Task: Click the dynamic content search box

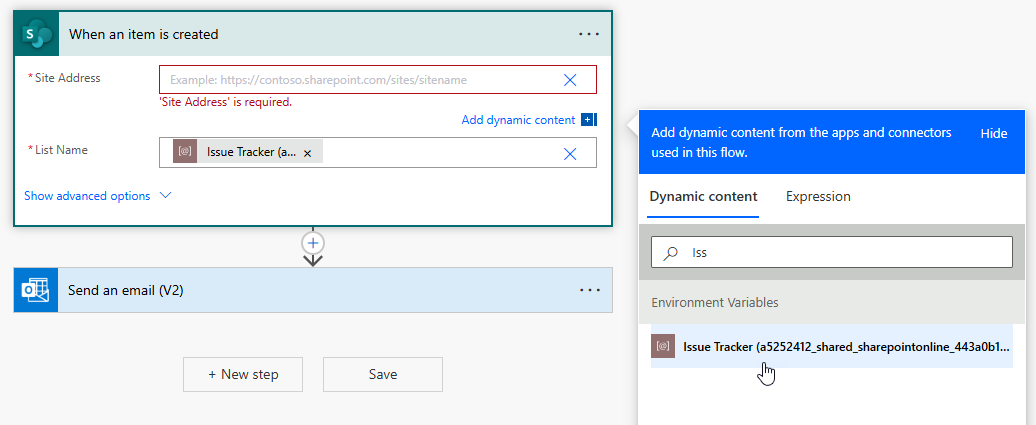Action: coord(832,252)
